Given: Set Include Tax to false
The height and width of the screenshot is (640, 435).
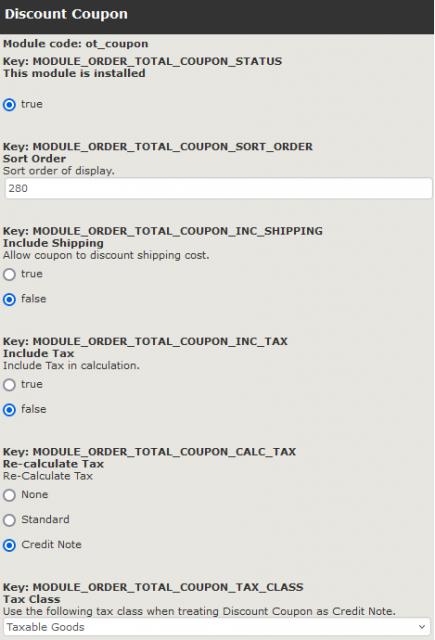Looking at the screenshot, I should (9, 409).
